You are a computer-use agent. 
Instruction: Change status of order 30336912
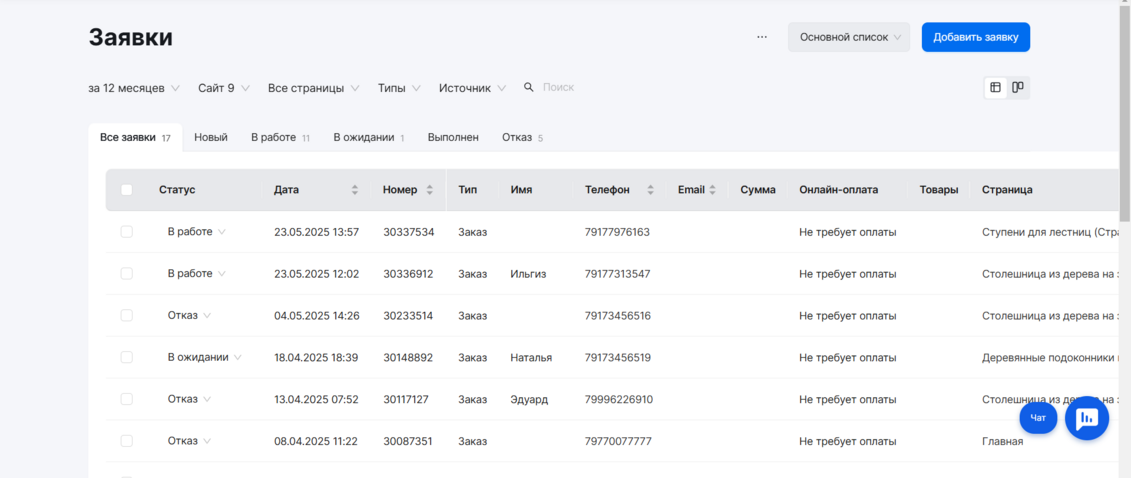point(197,274)
